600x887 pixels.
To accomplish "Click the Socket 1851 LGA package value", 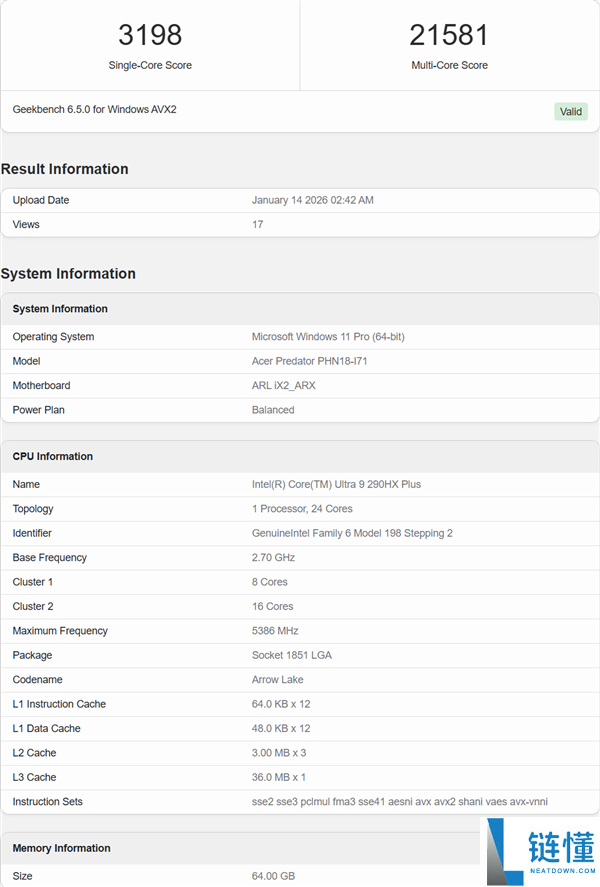I will [291, 655].
